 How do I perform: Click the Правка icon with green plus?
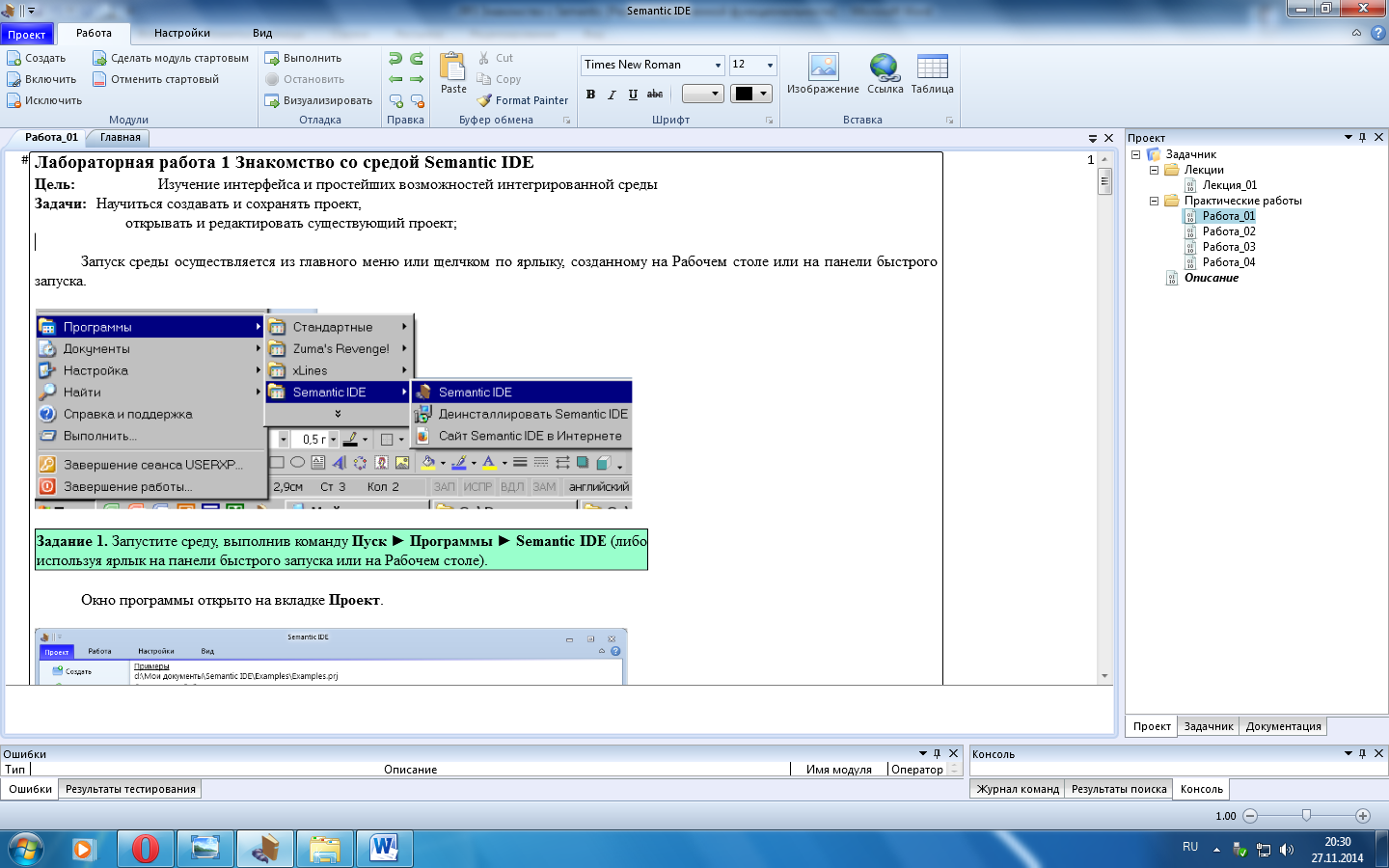(x=395, y=100)
